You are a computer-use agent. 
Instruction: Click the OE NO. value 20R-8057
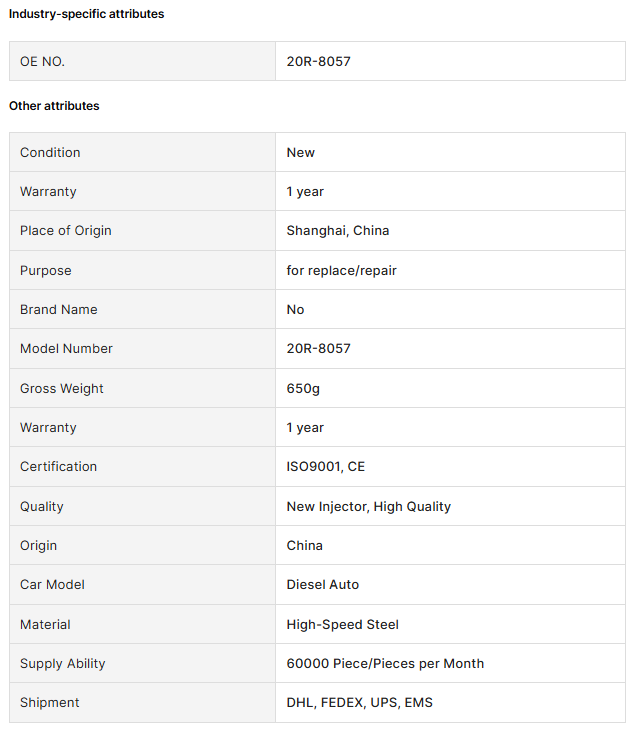pyautogui.click(x=318, y=61)
